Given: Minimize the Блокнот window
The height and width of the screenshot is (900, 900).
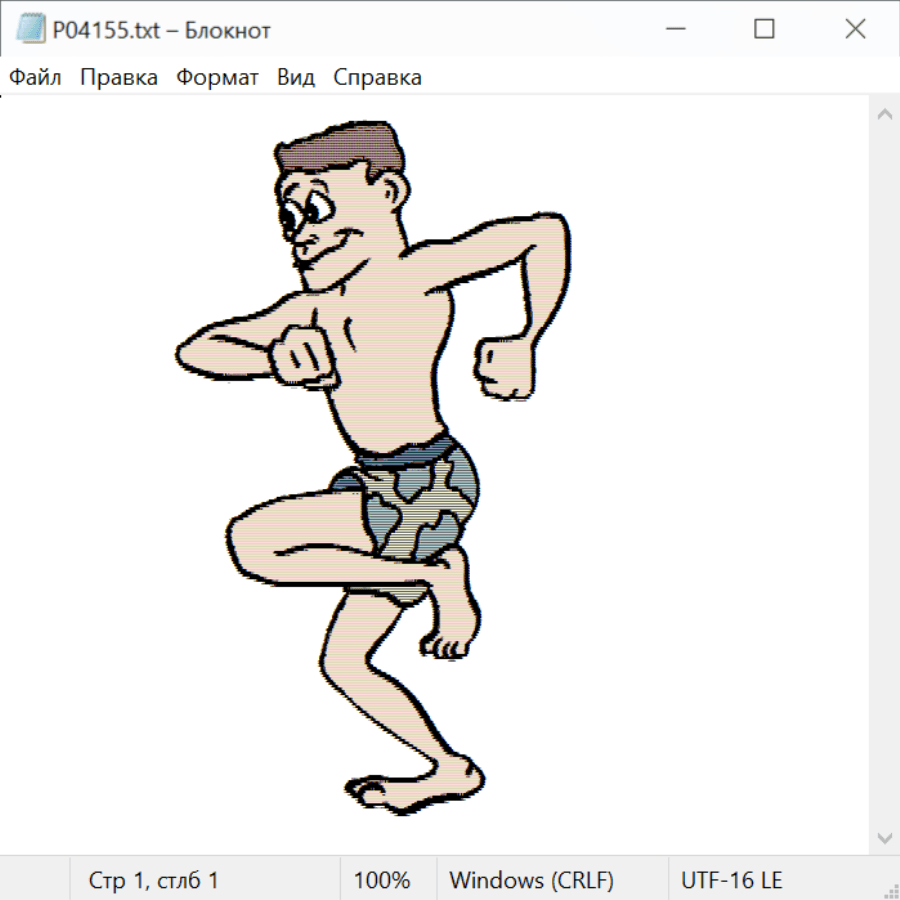Looking at the screenshot, I should 672,30.
